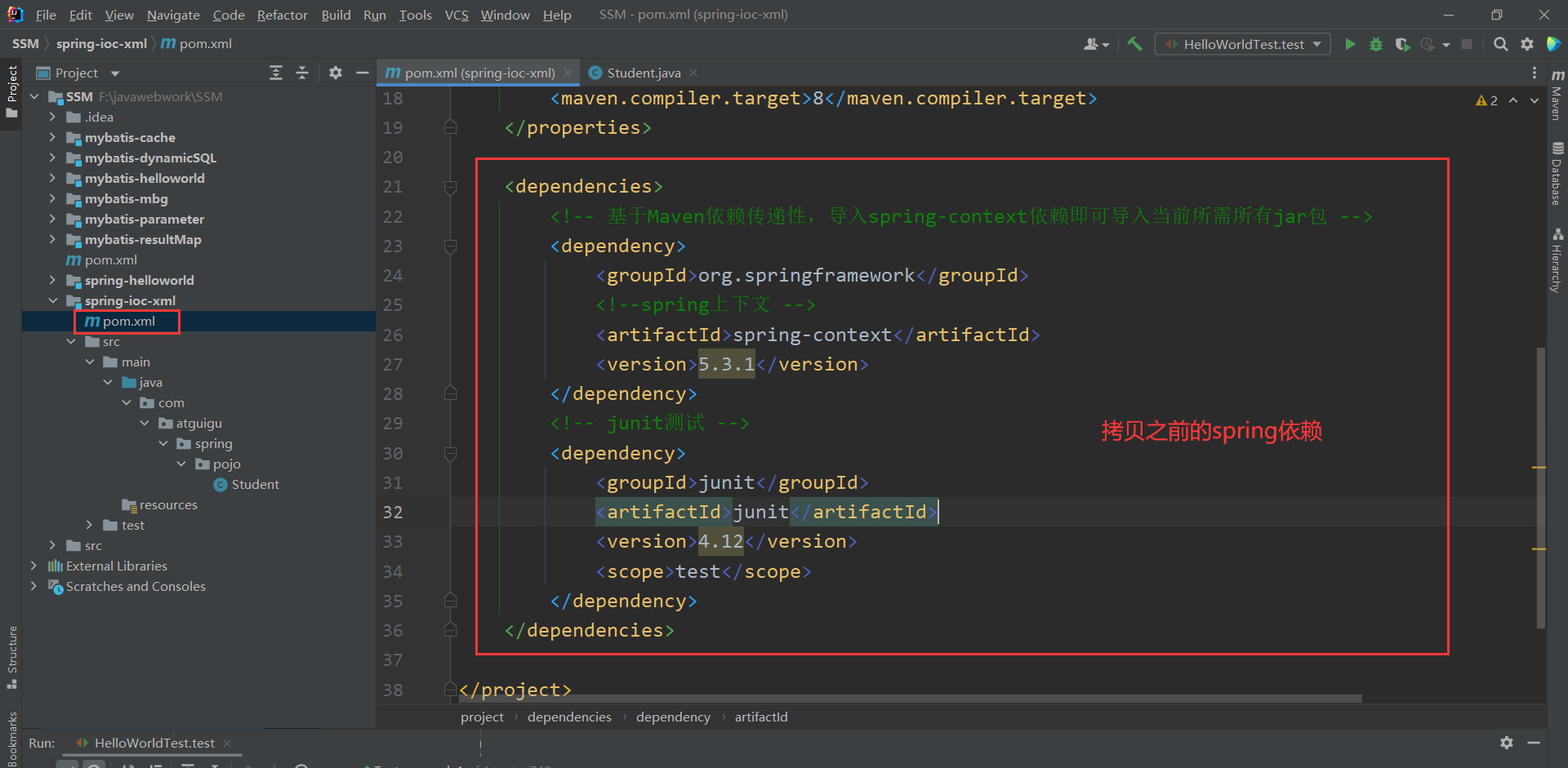Collapse the pojo package
Image resolution: width=1568 pixels, height=768 pixels.
click(x=181, y=464)
